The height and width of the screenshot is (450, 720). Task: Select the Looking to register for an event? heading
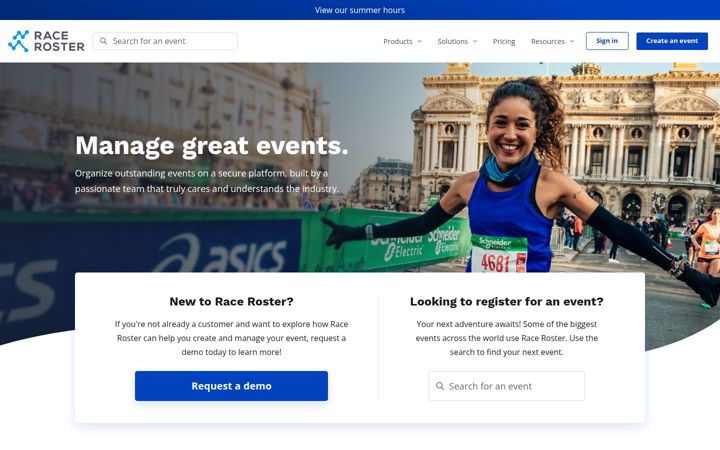click(x=506, y=301)
